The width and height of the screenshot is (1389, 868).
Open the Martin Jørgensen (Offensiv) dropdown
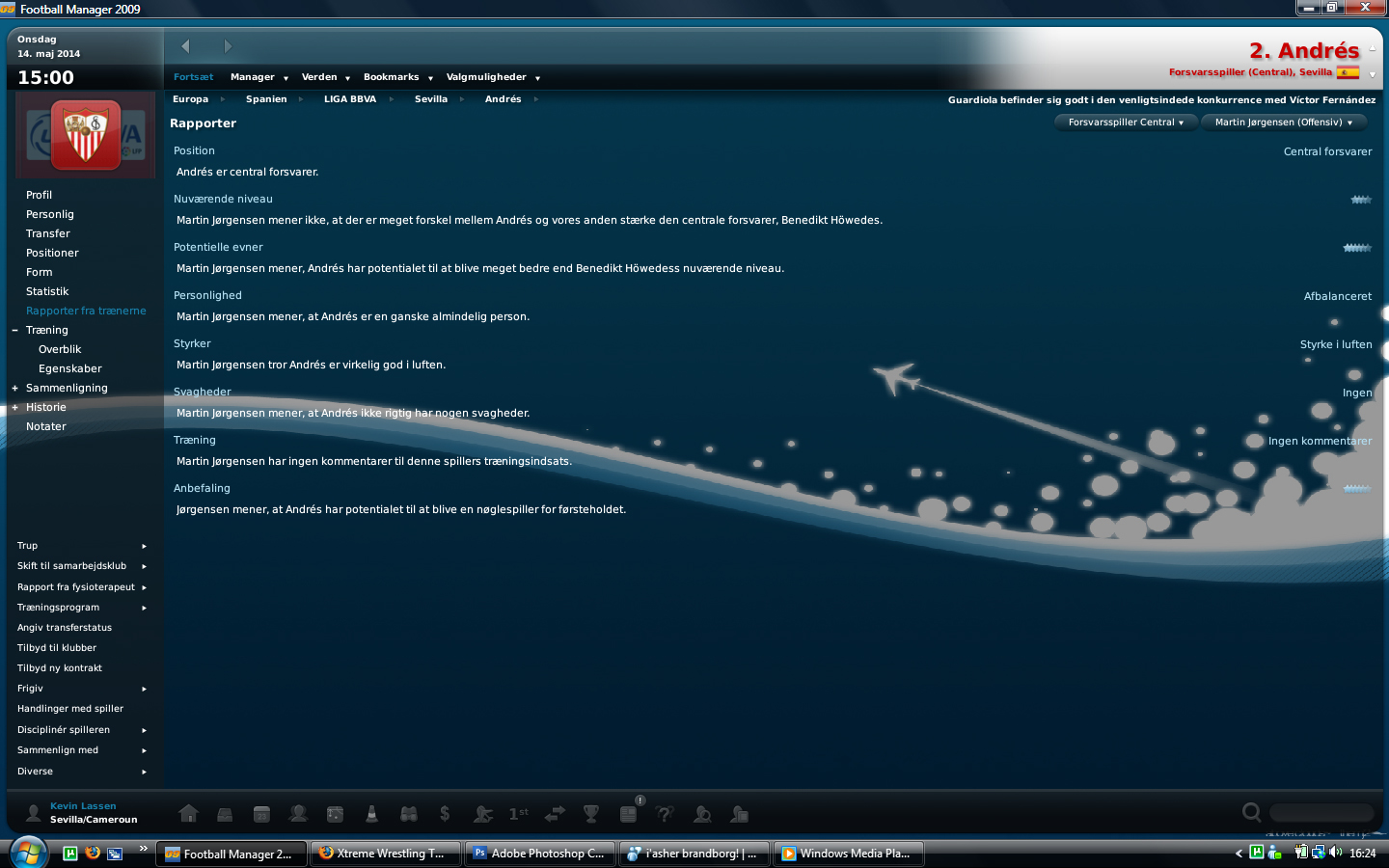[x=1284, y=122]
